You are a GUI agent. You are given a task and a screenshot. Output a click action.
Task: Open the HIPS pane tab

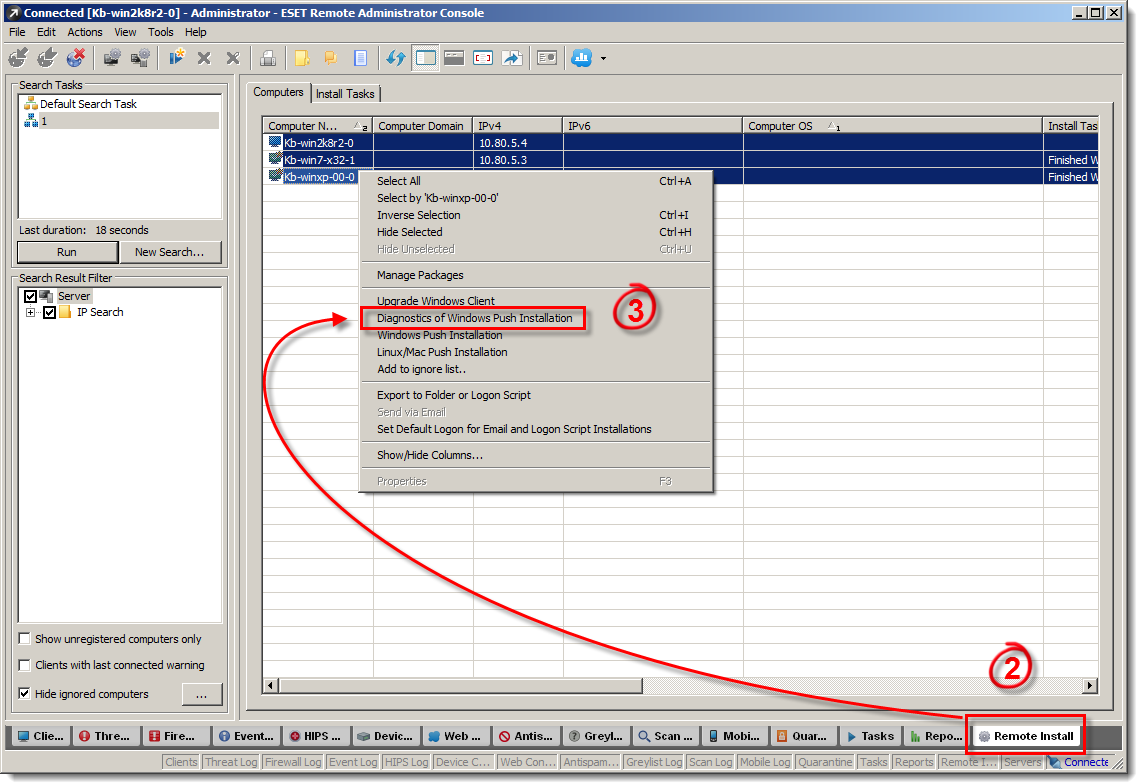pyautogui.click(x=315, y=736)
